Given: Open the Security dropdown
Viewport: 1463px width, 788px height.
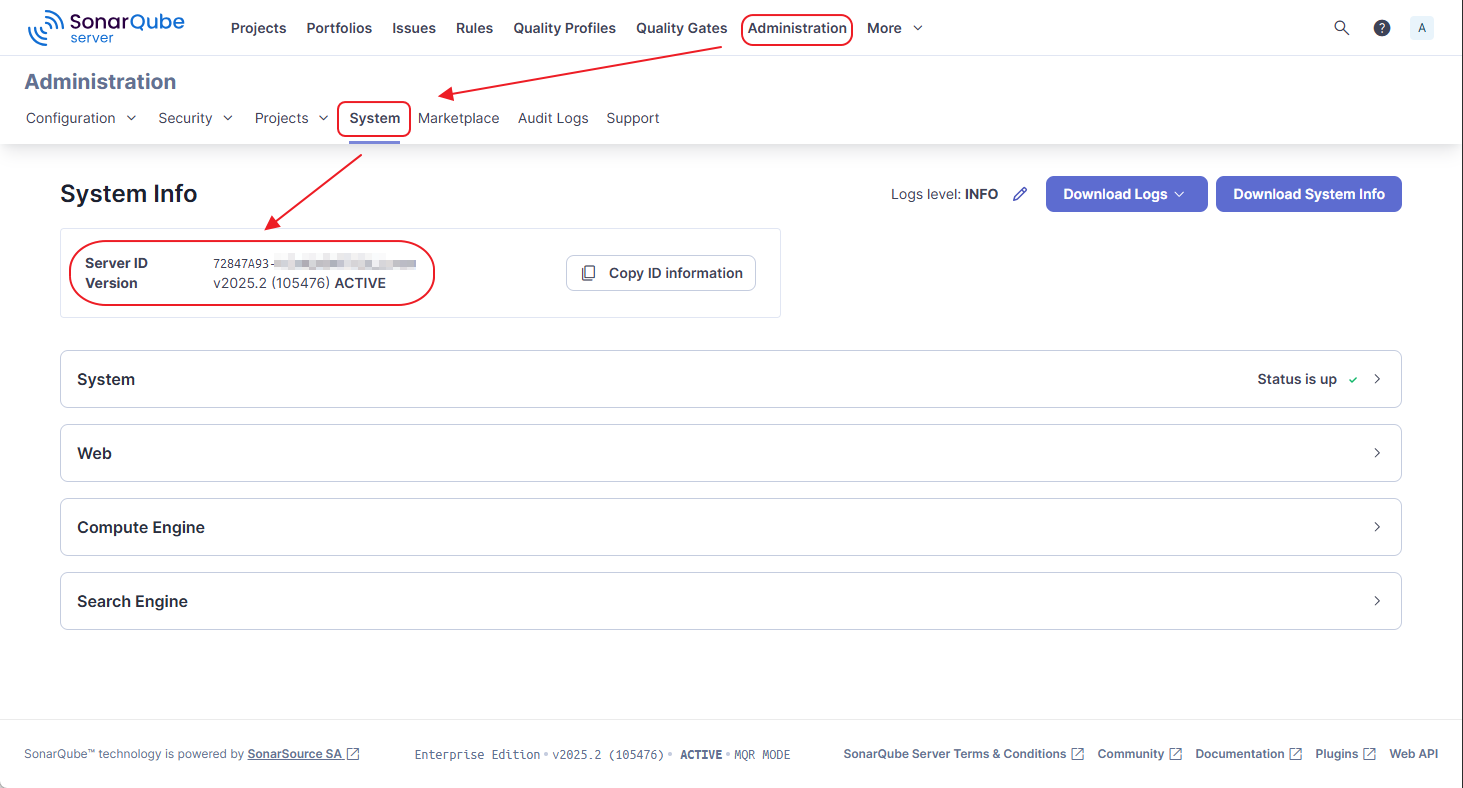Looking at the screenshot, I should 195,118.
